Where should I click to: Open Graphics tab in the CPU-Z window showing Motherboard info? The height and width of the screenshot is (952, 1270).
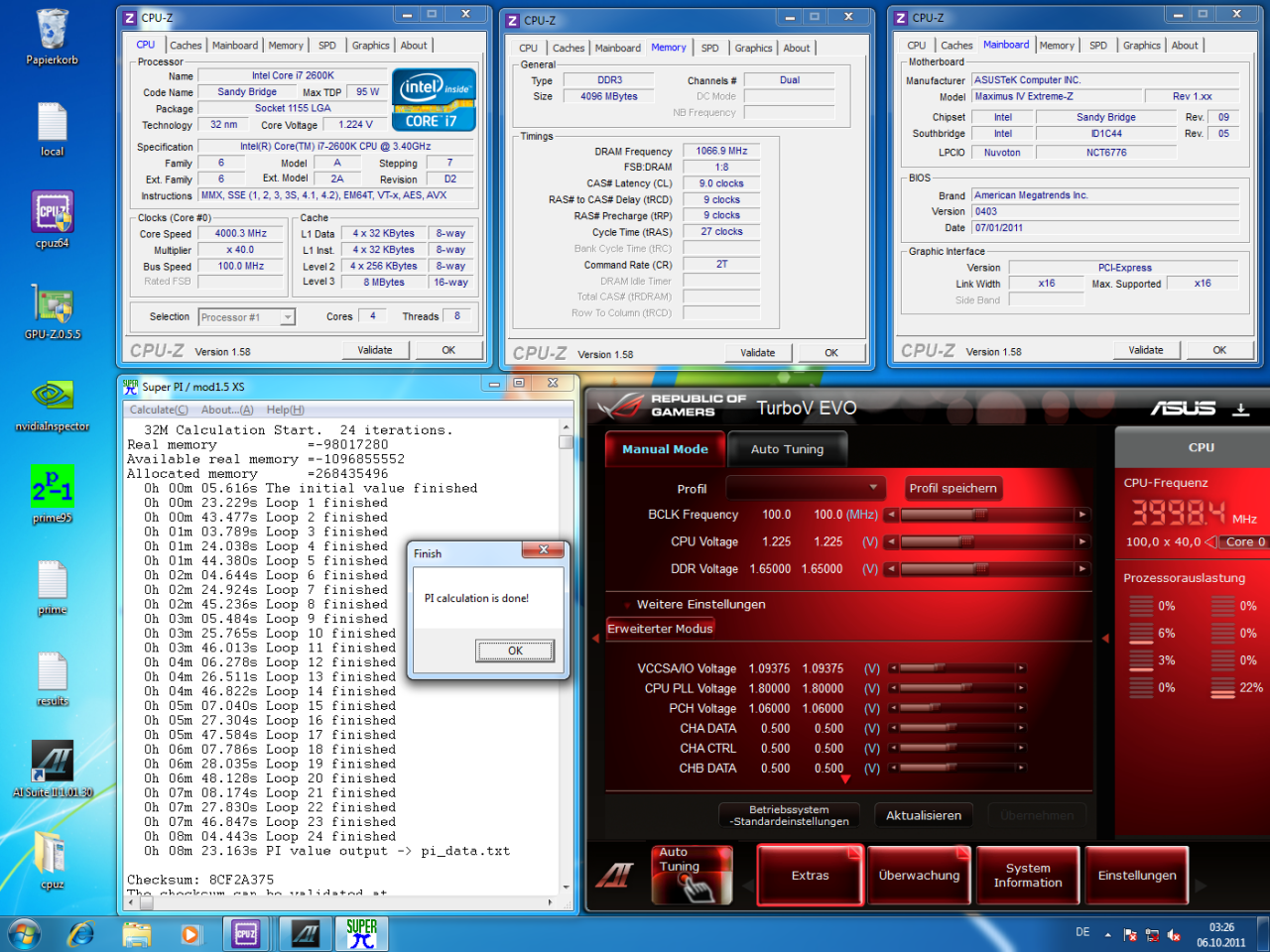pyautogui.click(x=1142, y=45)
